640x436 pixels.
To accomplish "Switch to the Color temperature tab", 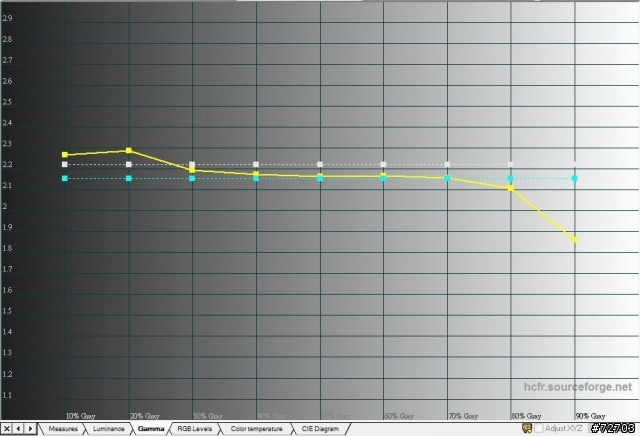I will 256,429.
